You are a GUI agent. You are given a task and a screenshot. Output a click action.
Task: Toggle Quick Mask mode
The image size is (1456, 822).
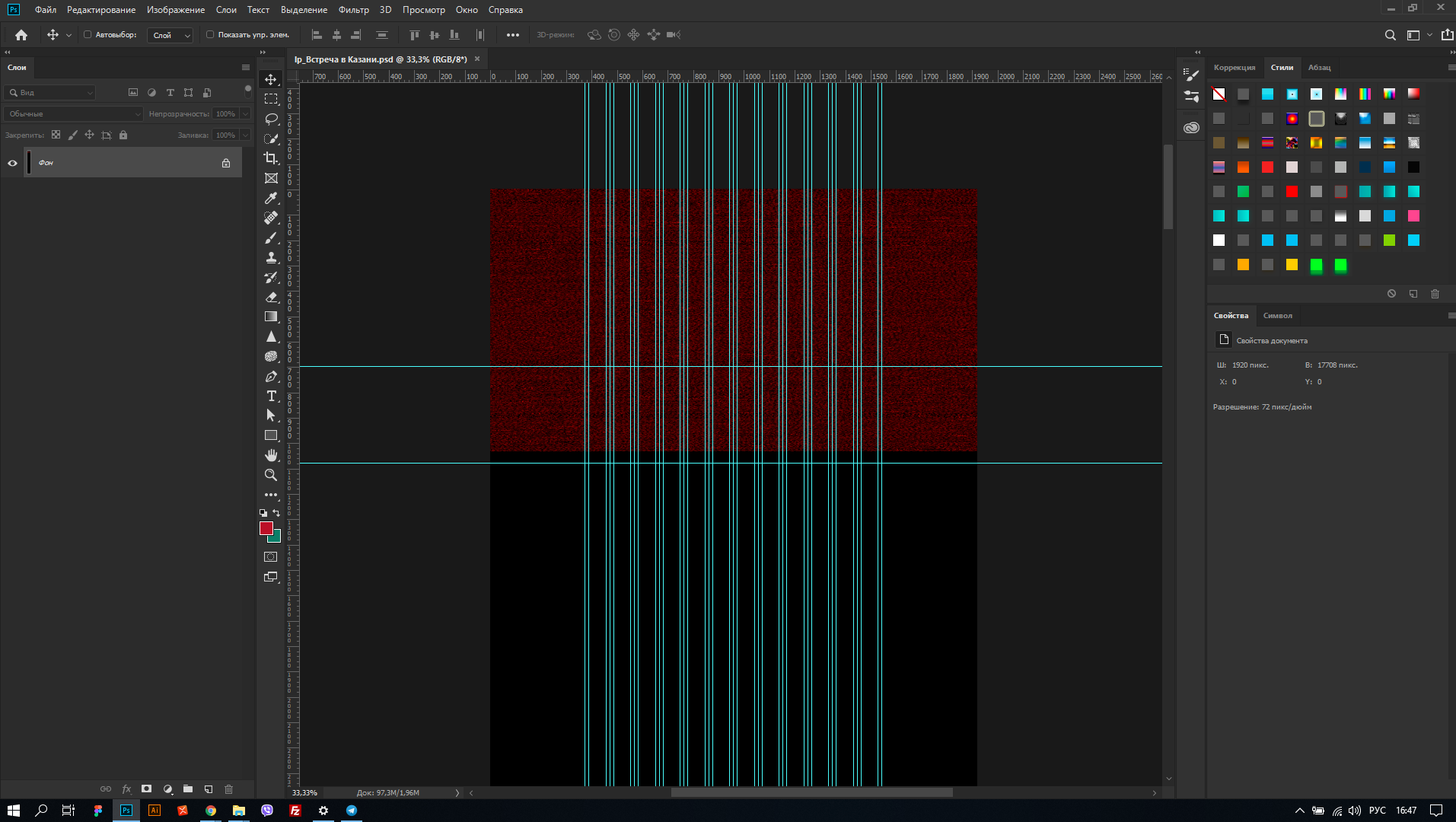271,557
